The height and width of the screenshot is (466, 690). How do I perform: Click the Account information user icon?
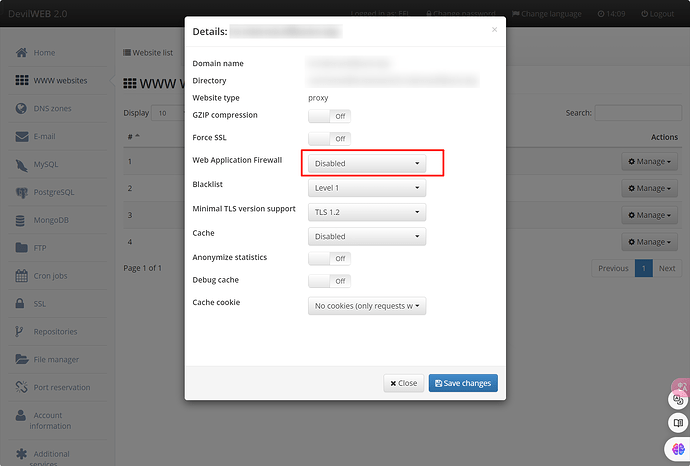pyautogui.click(x=20, y=415)
